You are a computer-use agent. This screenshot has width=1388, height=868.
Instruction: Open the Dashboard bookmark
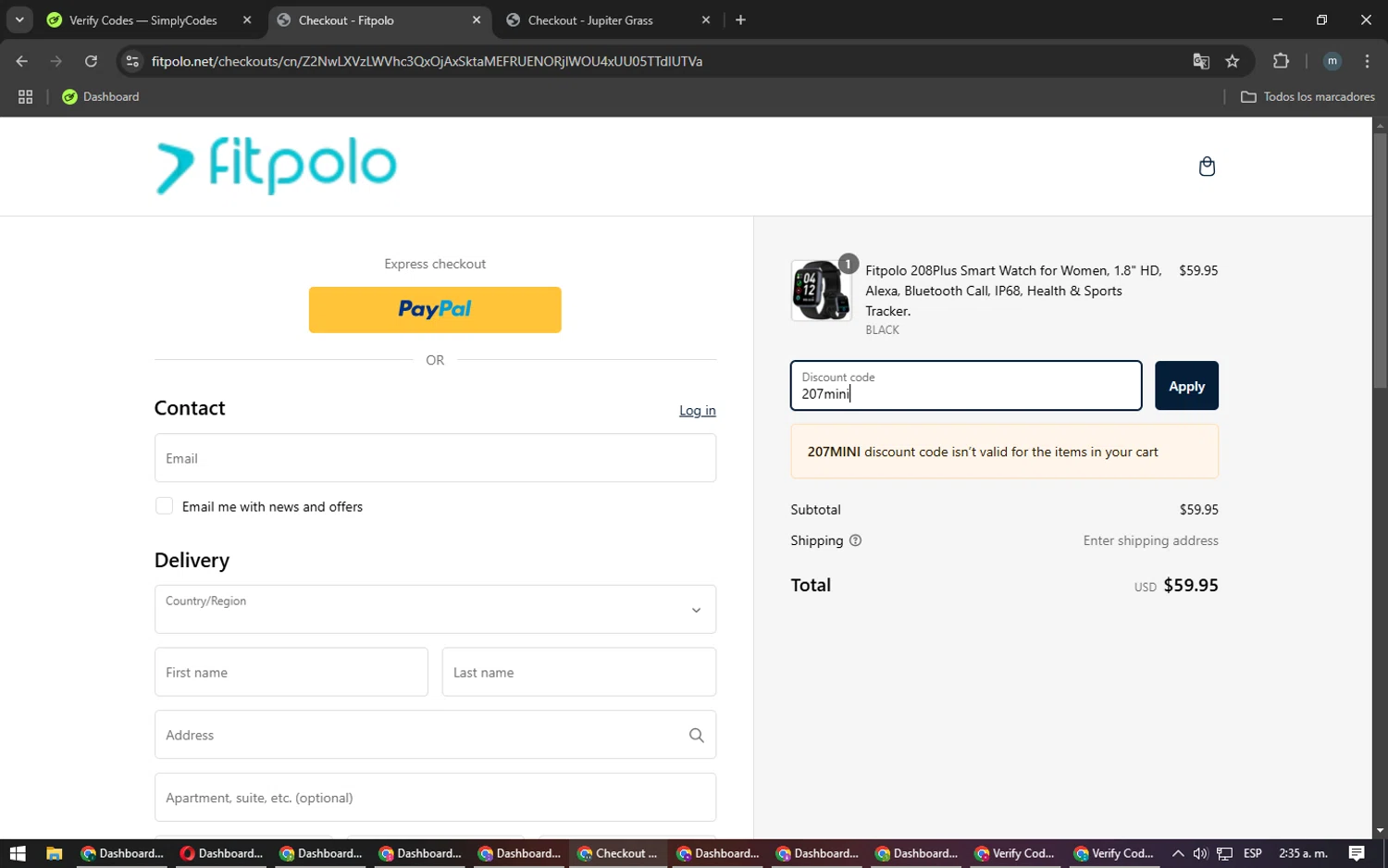point(100,96)
